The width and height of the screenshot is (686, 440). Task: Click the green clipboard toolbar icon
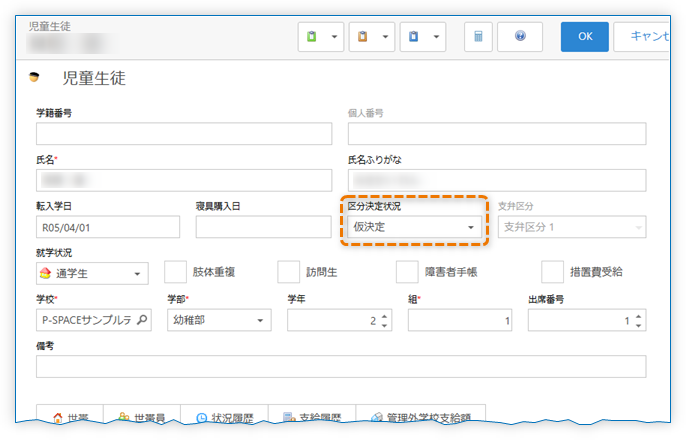coord(312,37)
